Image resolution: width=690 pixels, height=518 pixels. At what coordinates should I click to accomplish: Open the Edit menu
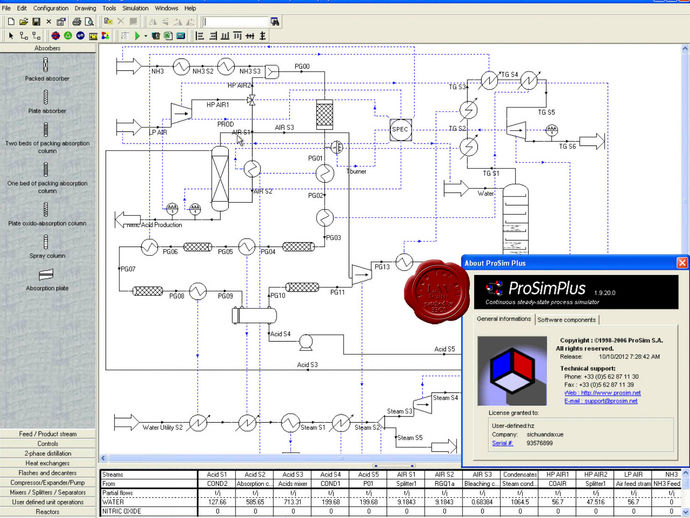click(22, 8)
